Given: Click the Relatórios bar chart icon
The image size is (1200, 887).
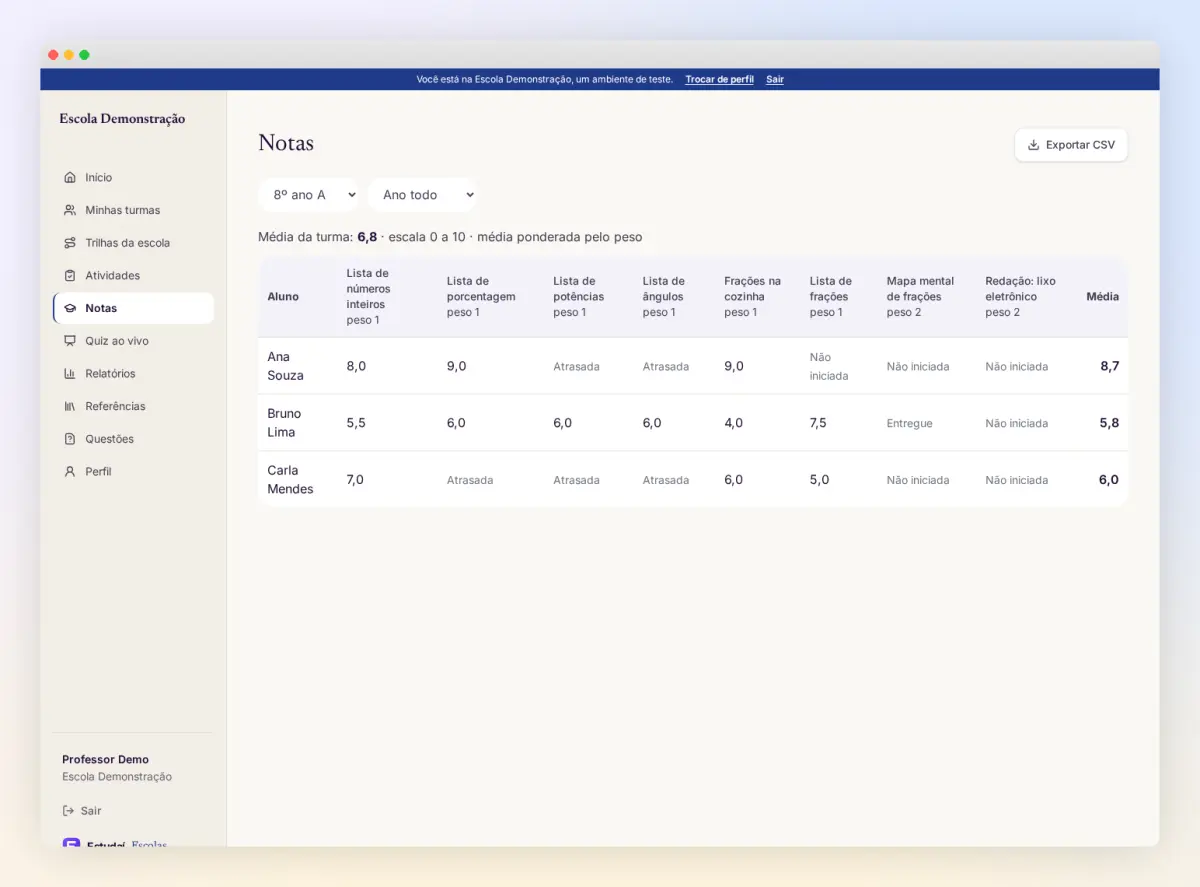Looking at the screenshot, I should click(70, 373).
